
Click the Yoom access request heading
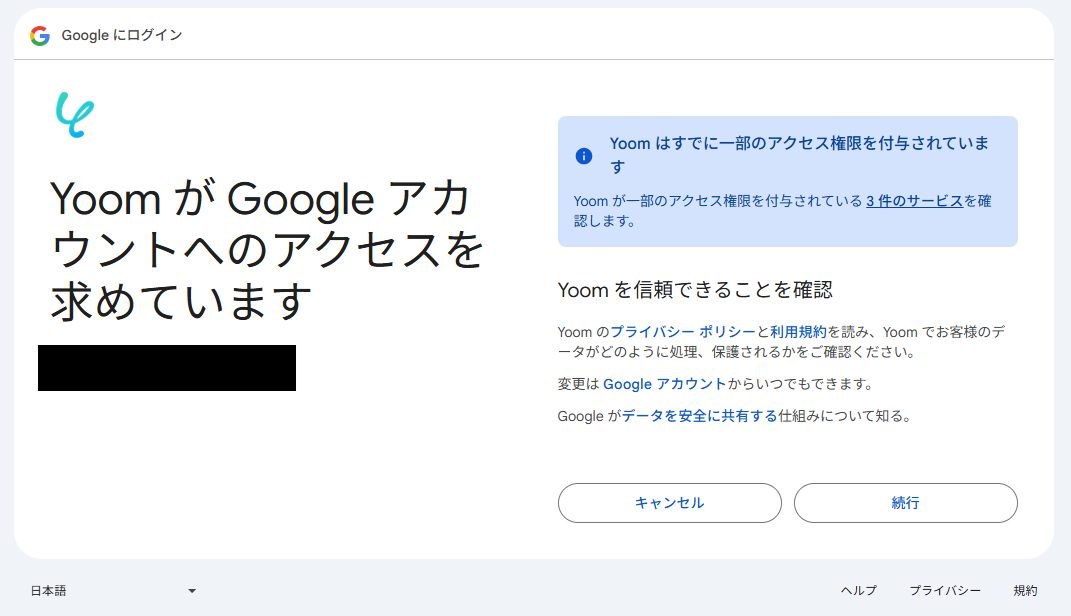(x=267, y=250)
